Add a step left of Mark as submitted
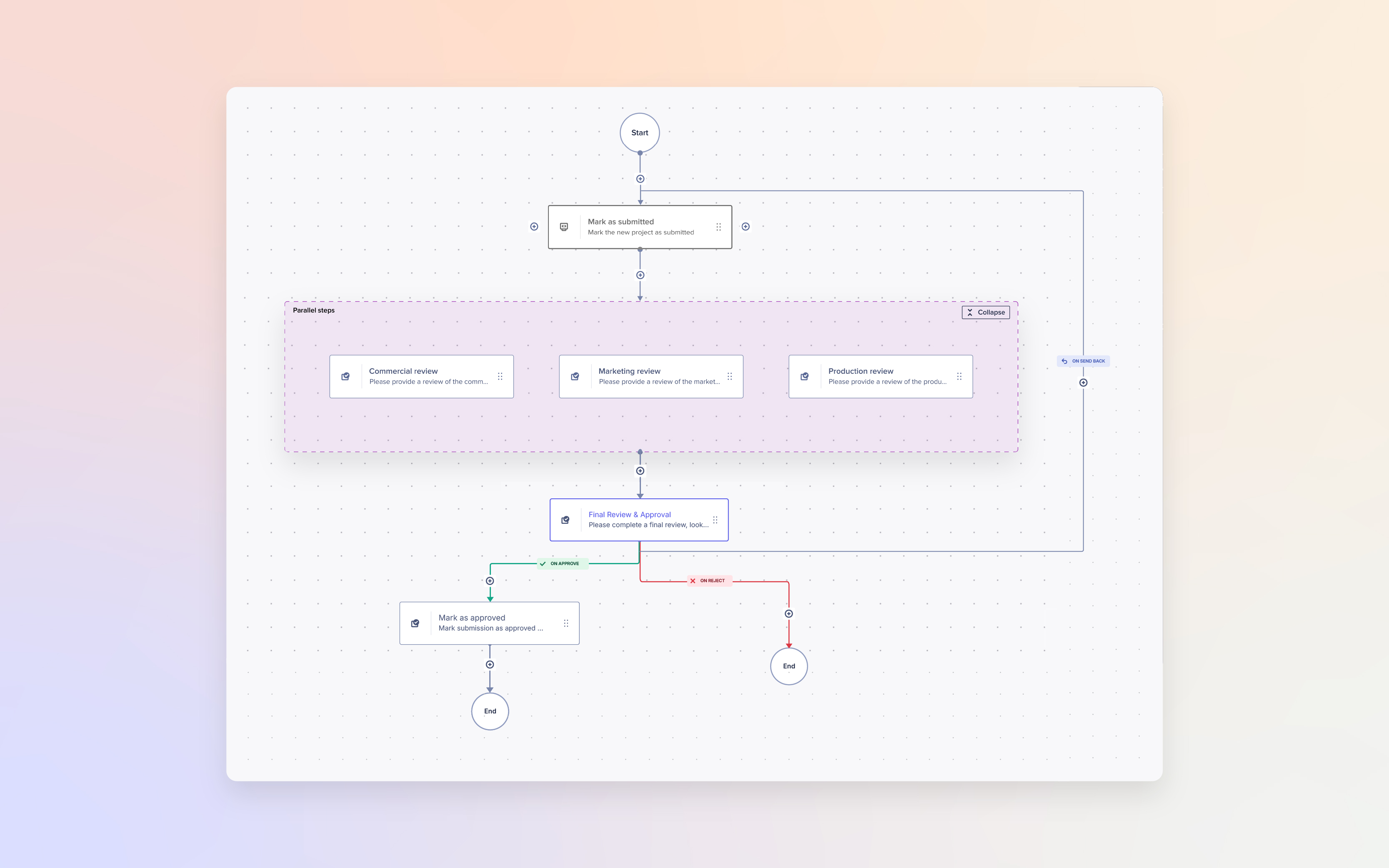 (534, 226)
